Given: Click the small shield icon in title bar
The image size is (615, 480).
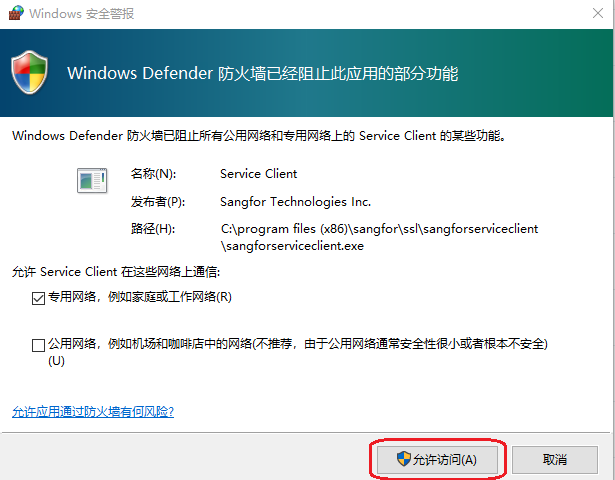Looking at the screenshot, I should 14,14.
